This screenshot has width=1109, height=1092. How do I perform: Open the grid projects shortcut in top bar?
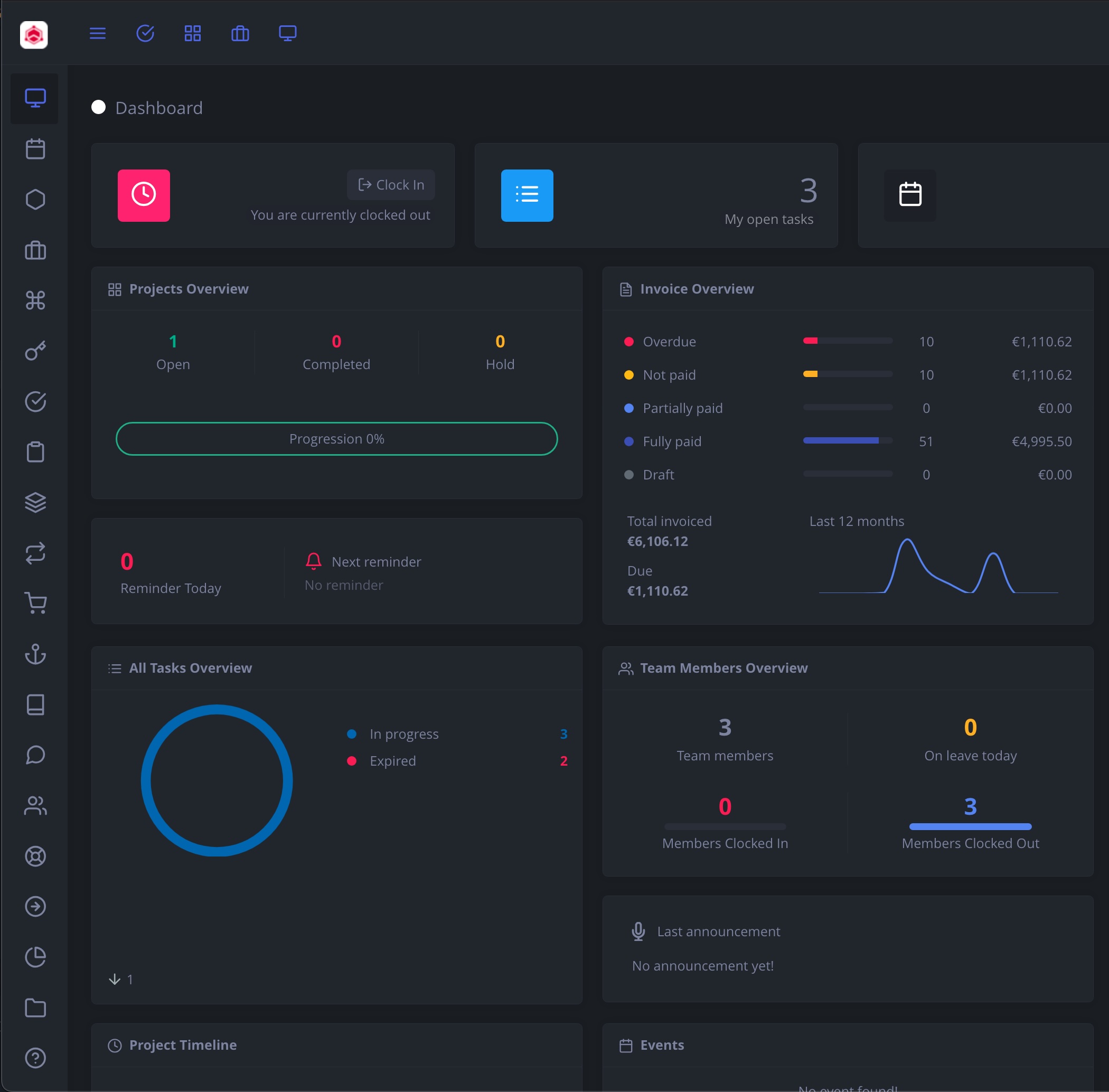(x=193, y=33)
